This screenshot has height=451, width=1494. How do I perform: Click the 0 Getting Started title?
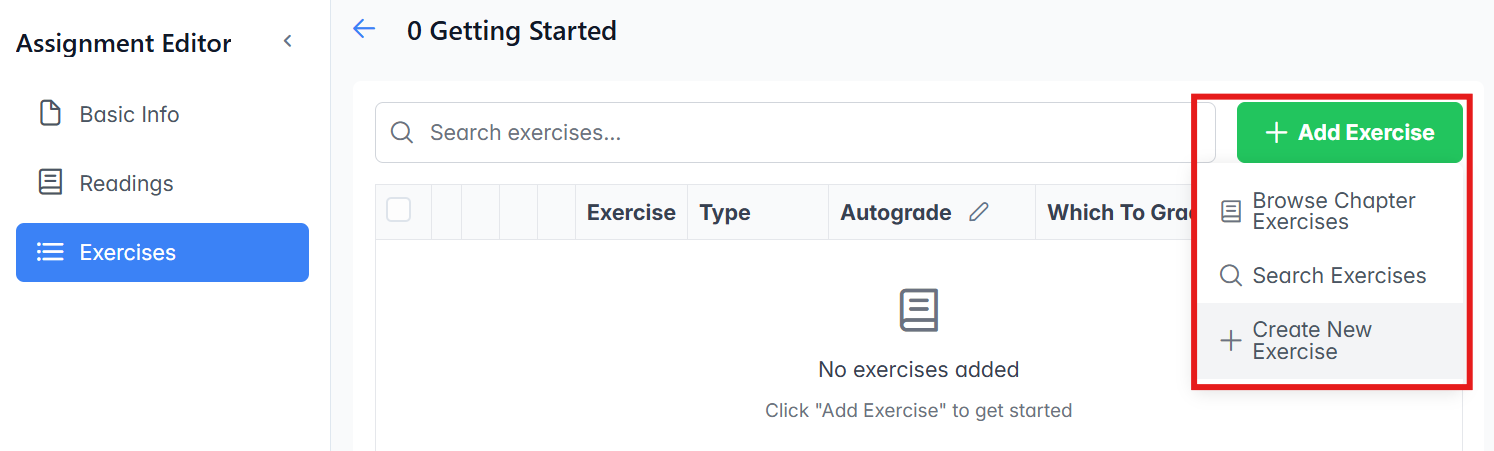511,31
